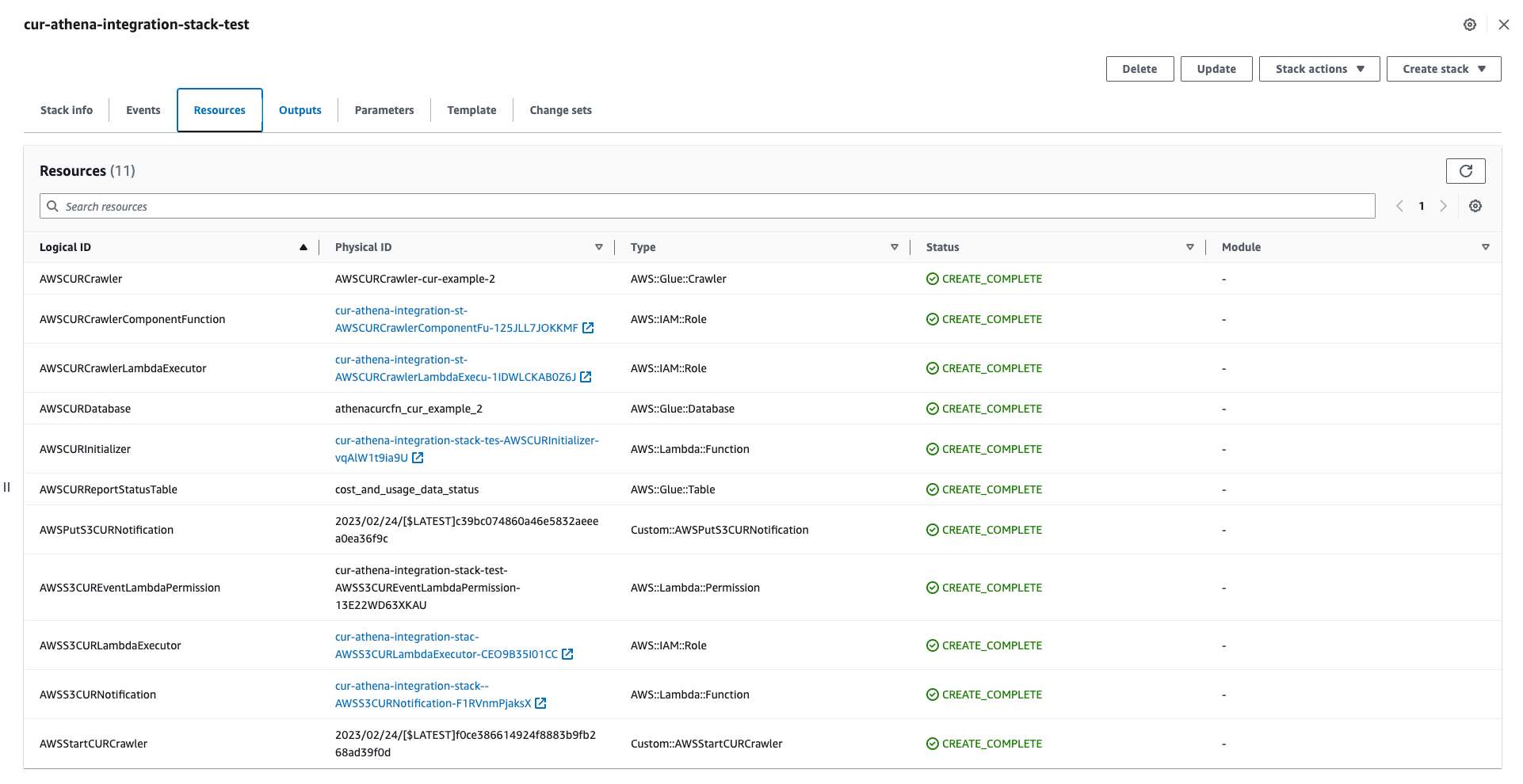
Task: Close the stack detail view with the X
Action: click(x=1503, y=25)
